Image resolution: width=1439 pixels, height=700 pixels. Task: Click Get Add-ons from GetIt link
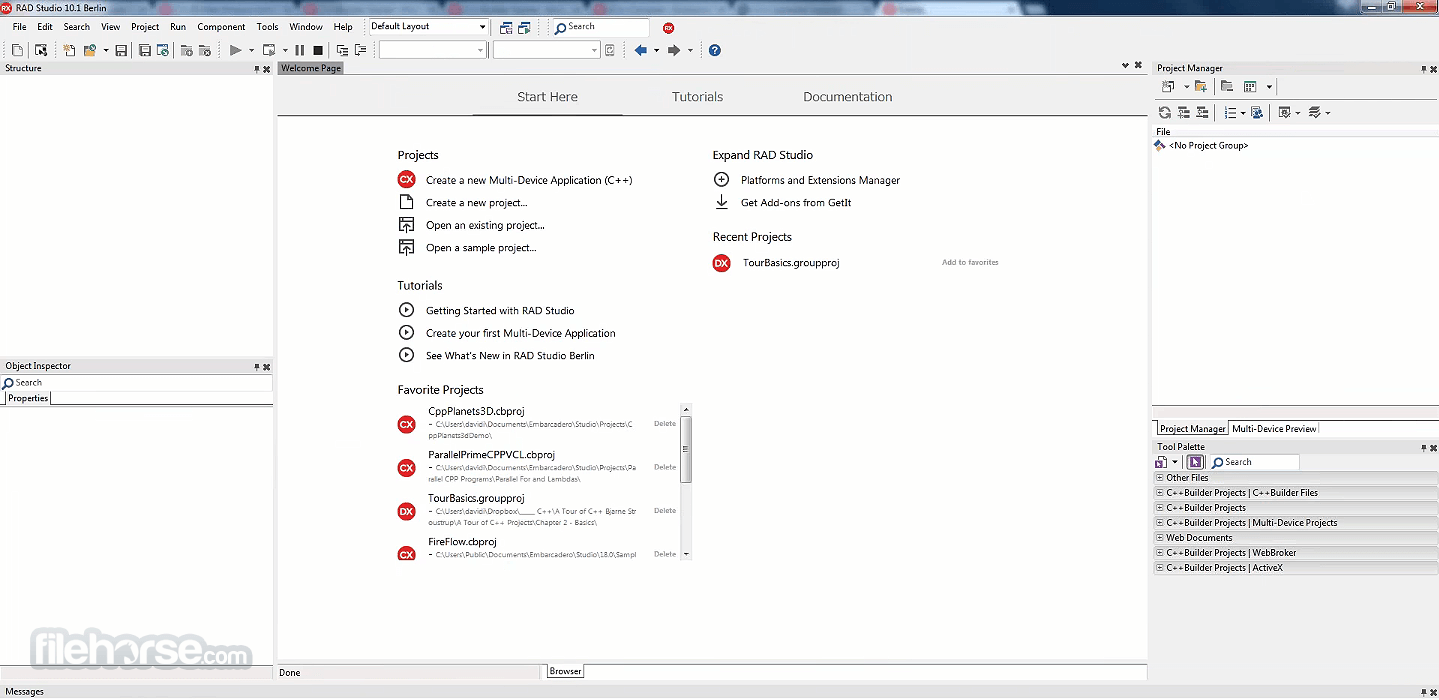coord(796,202)
